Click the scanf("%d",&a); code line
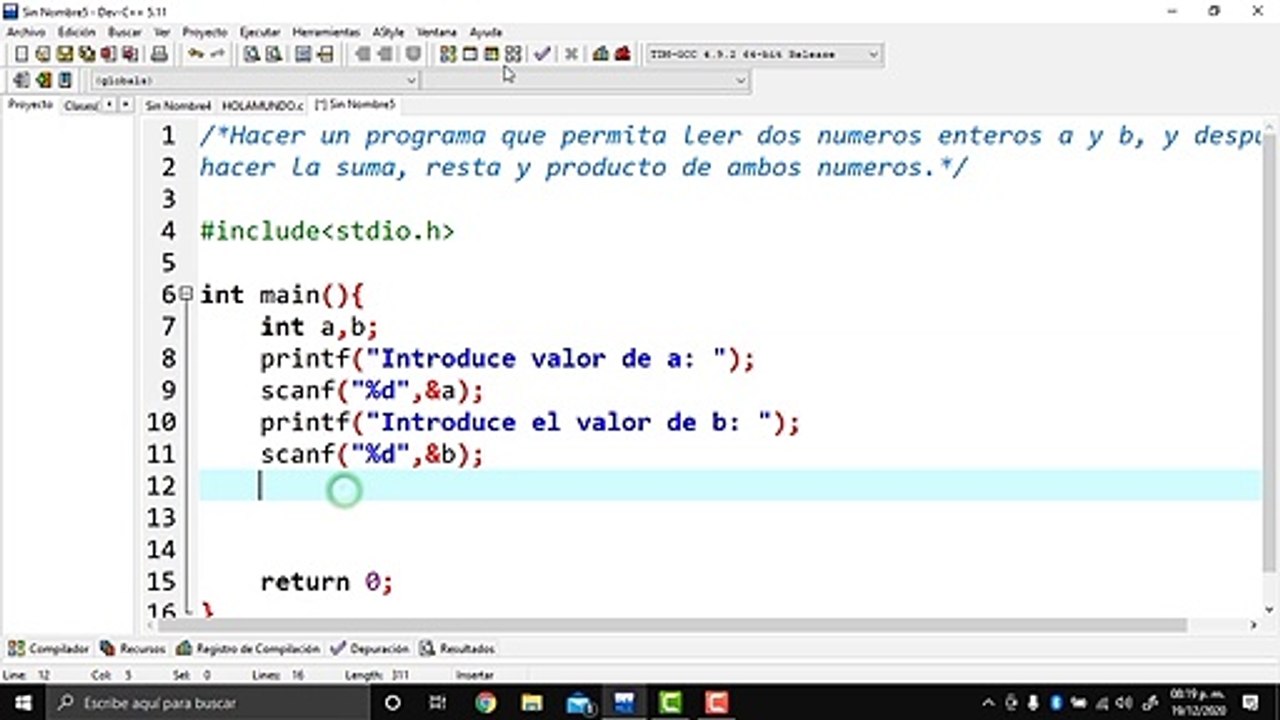This screenshot has height=720, width=1280. (x=372, y=390)
